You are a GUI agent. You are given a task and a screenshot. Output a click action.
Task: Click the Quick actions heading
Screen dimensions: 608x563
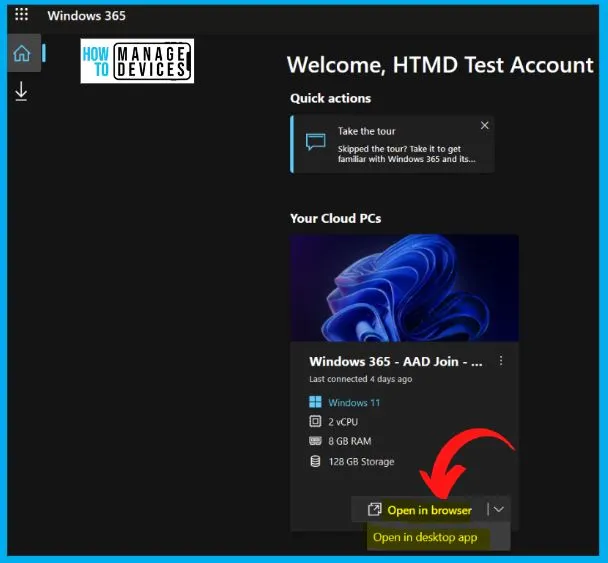click(x=330, y=98)
